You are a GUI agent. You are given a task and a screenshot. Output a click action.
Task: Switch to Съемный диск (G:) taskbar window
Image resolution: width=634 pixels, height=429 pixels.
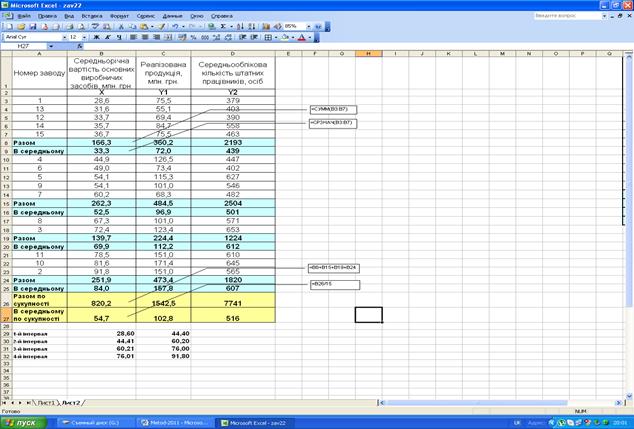click(x=93, y=423)
